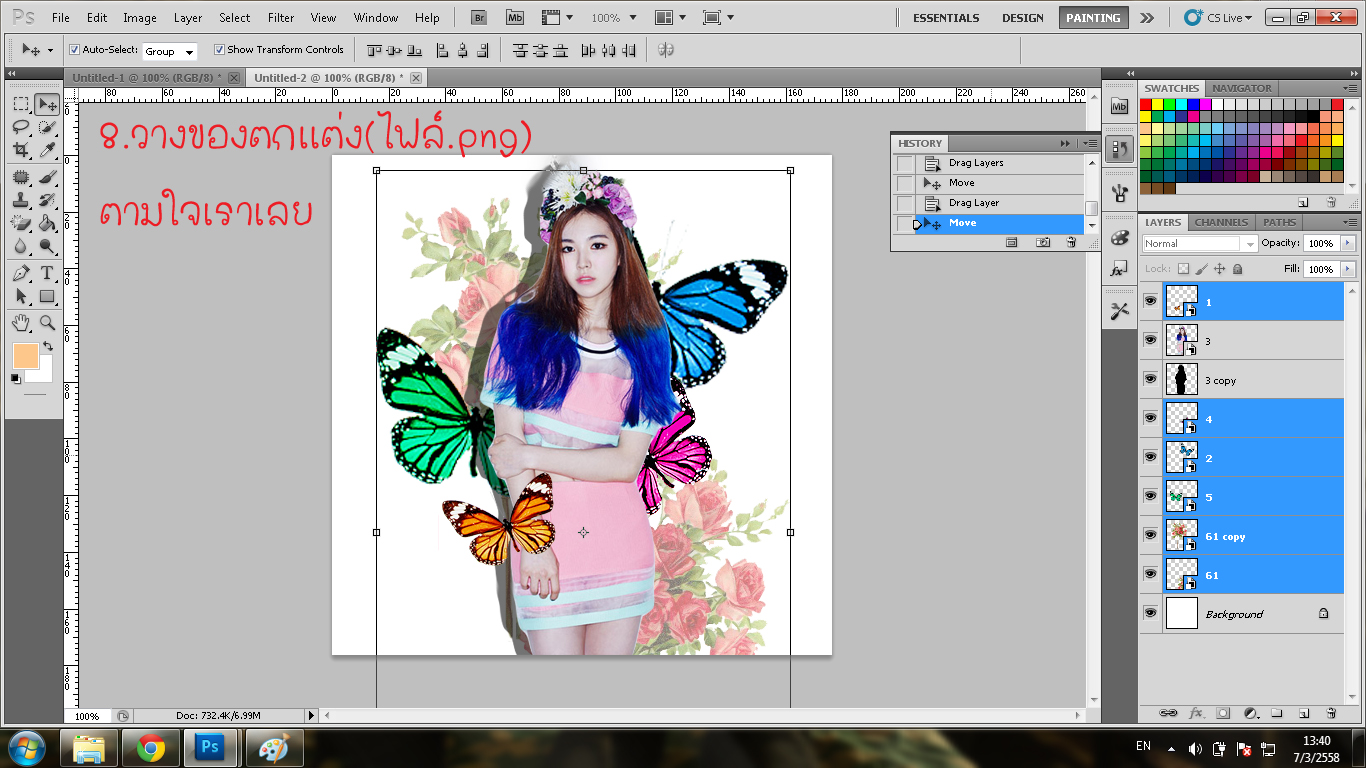Disable Show Transform Controls checkbox
This screenshot has width=1366, height=768.
219,50
